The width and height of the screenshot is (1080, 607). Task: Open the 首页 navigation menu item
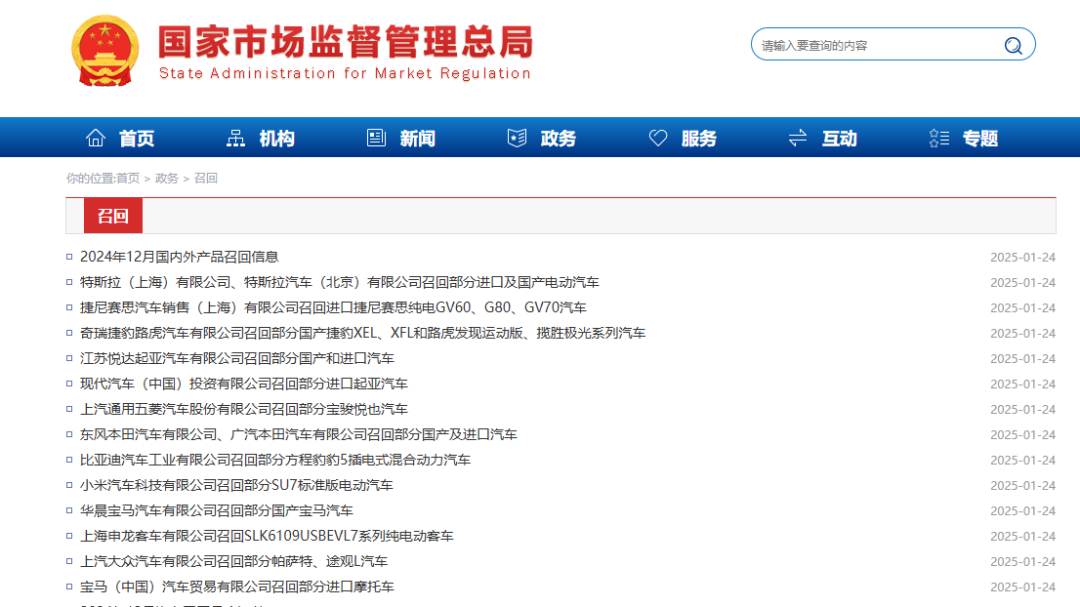pos(138,137)
